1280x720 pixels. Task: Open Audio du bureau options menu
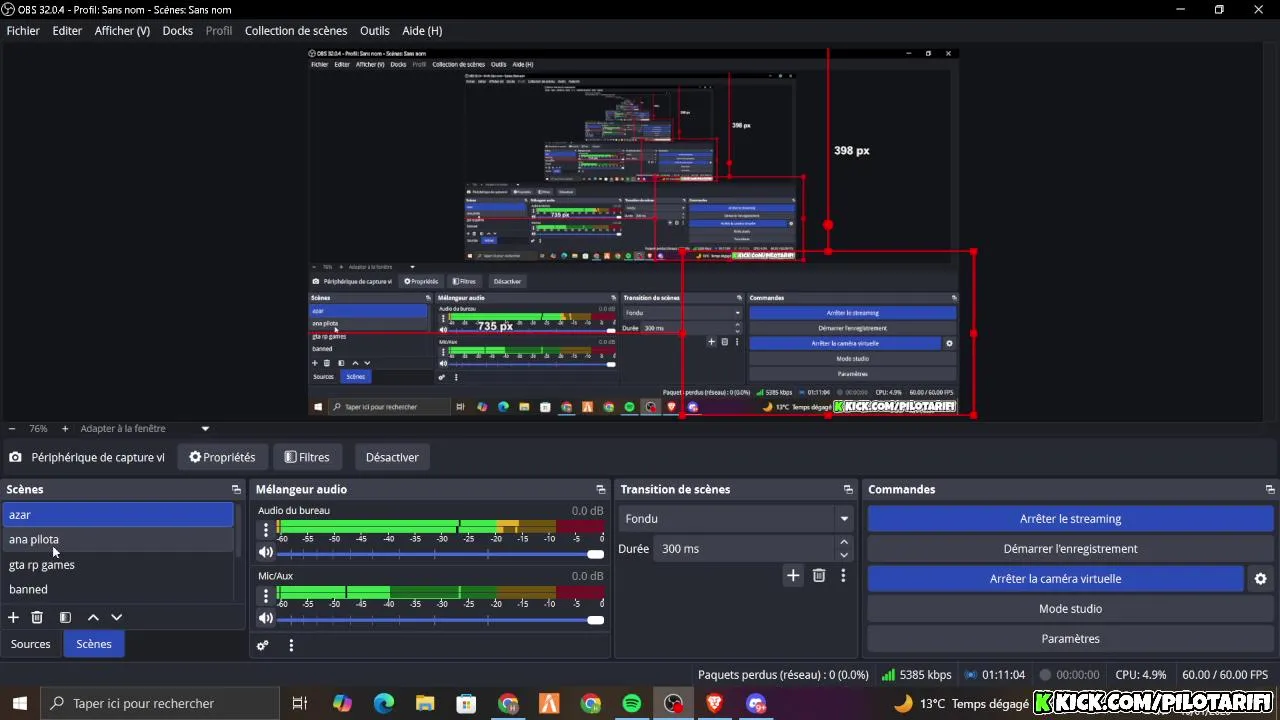266,530
